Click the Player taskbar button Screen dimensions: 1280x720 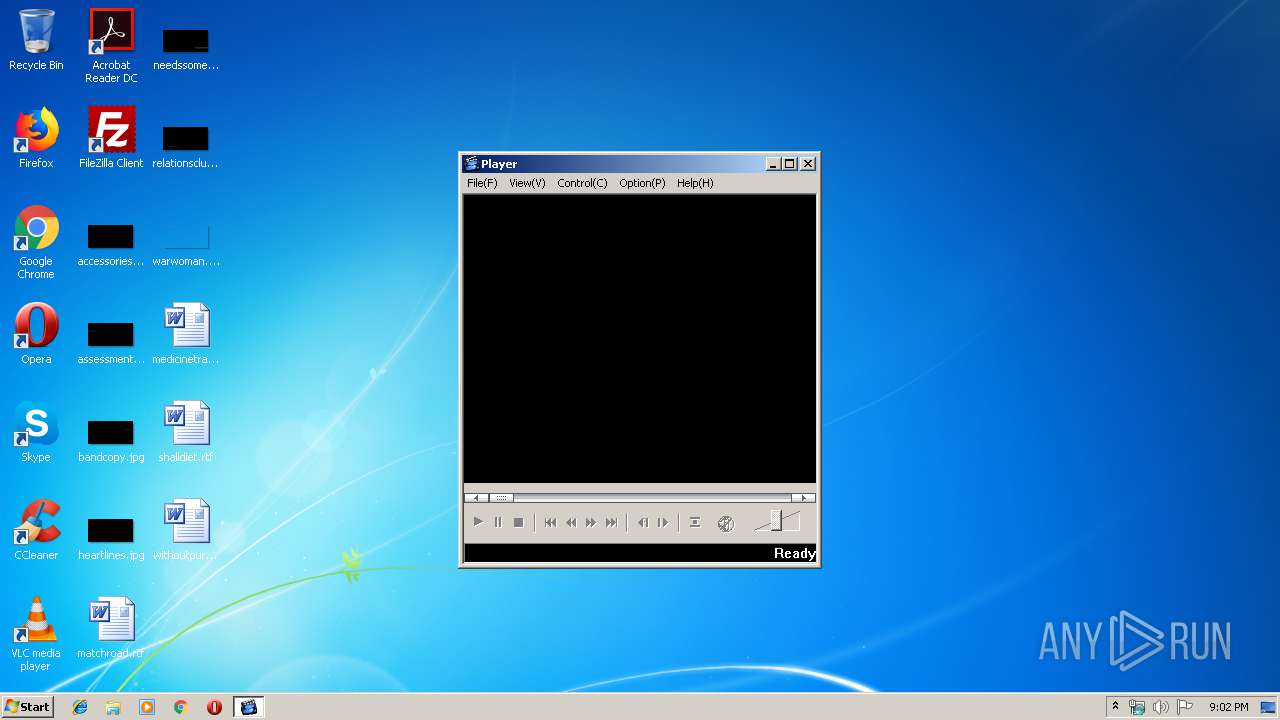(x=248, y=707)
